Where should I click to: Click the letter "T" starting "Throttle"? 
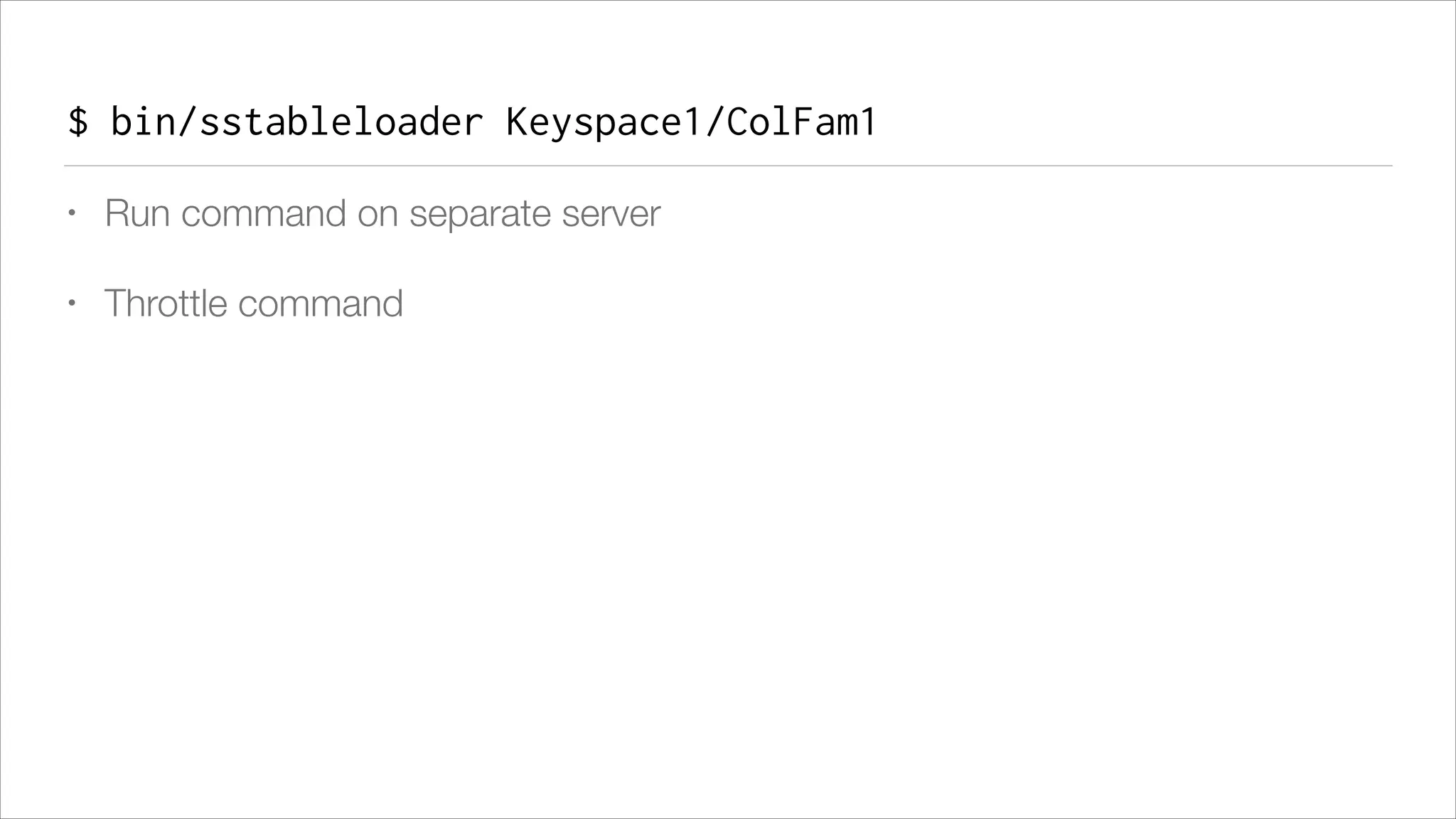115,304
